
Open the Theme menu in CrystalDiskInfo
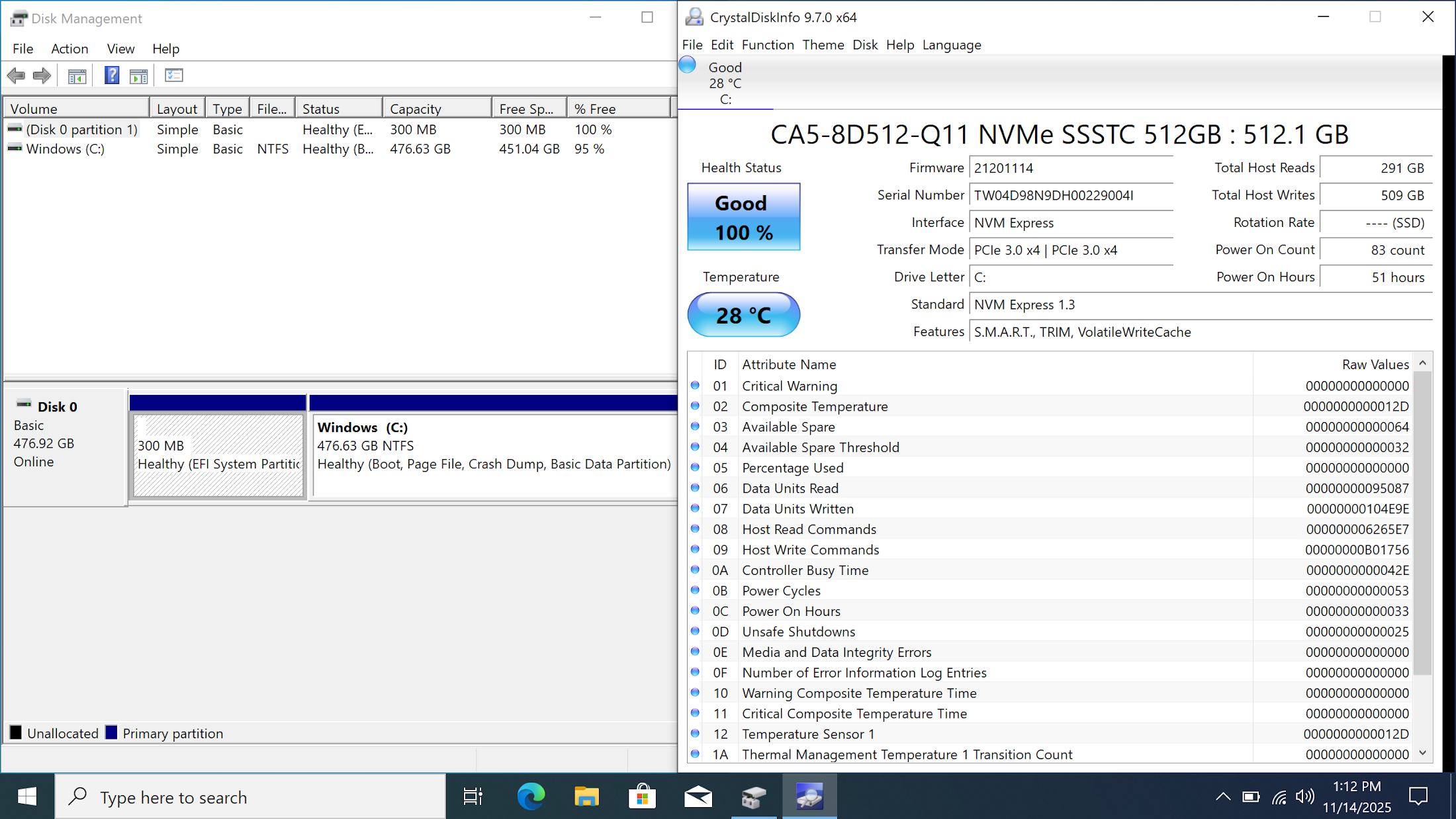point(823,45)
